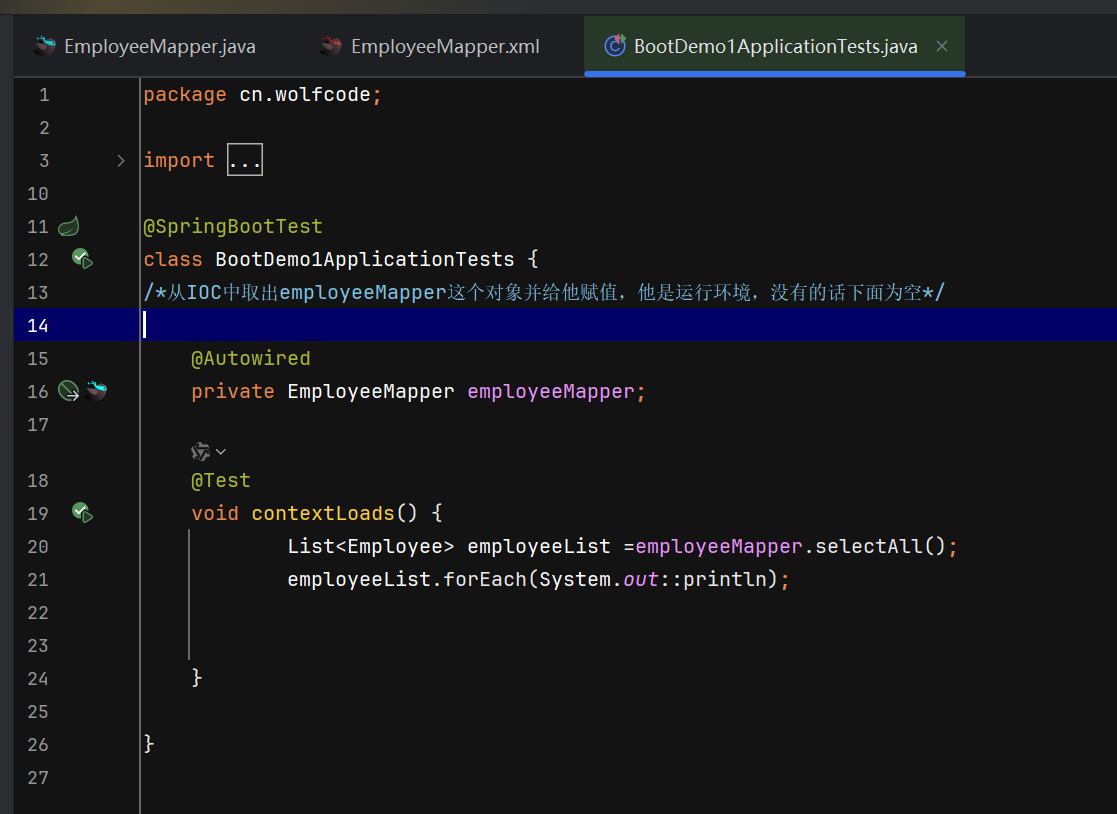Run the test class from line 12 gutter icon

[x=83, y=259]
